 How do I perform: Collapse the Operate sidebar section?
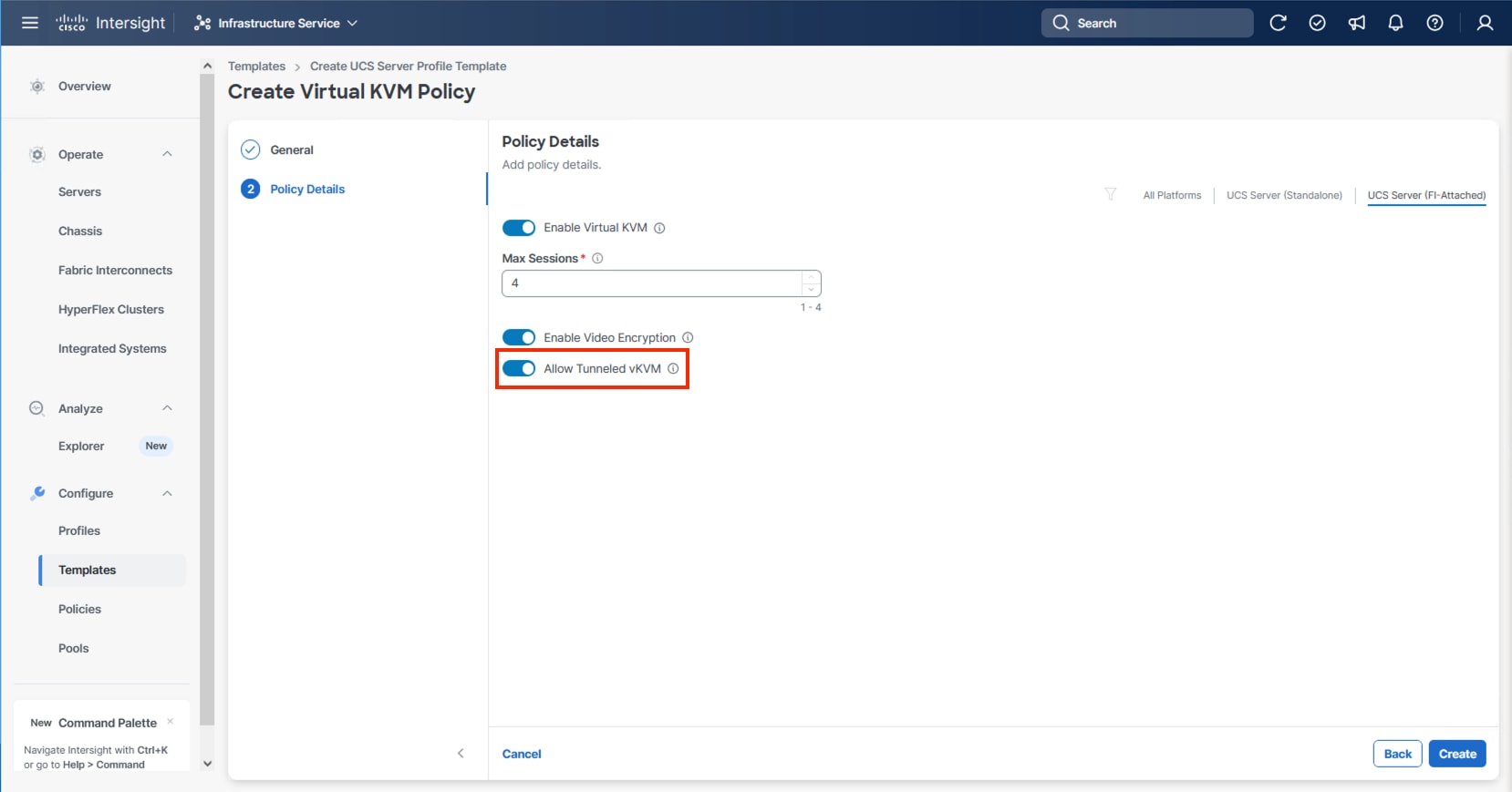[167, 154]
